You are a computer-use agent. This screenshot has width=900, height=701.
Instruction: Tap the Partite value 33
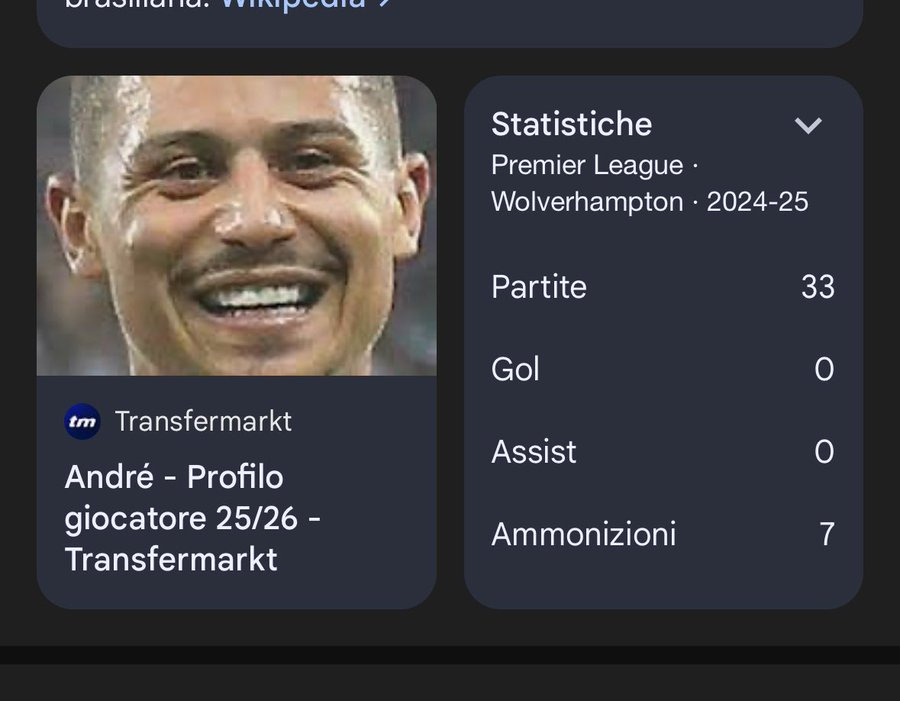click(x=818, y=286)
